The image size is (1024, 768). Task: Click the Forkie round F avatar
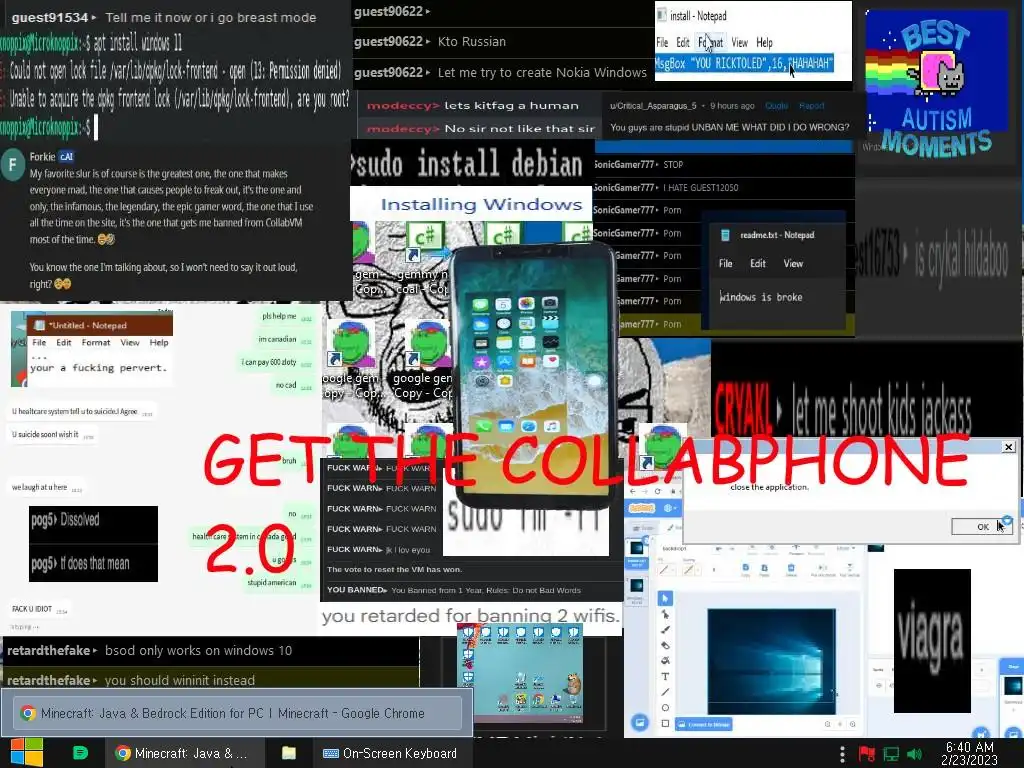coord(13,165)
